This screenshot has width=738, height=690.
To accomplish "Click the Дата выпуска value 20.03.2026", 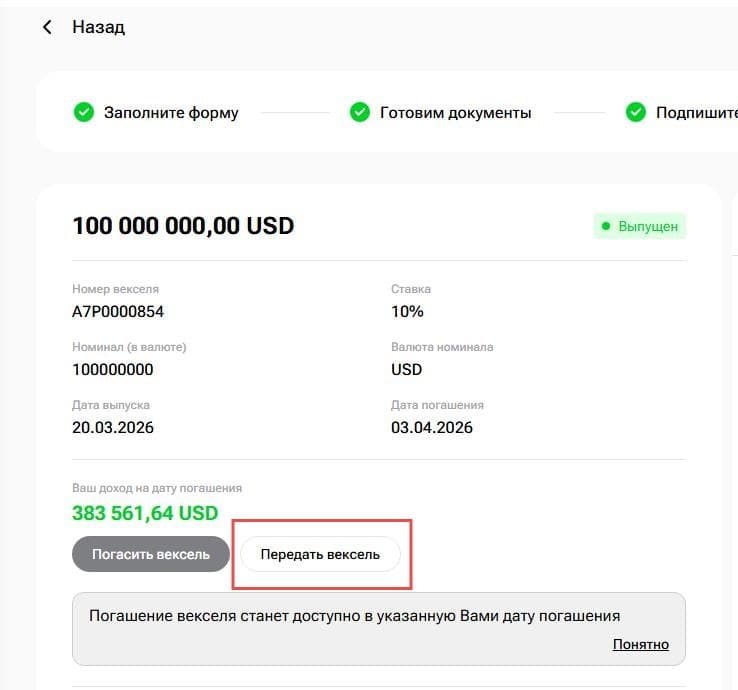I will pyautogui.click(x=113, y=427).
